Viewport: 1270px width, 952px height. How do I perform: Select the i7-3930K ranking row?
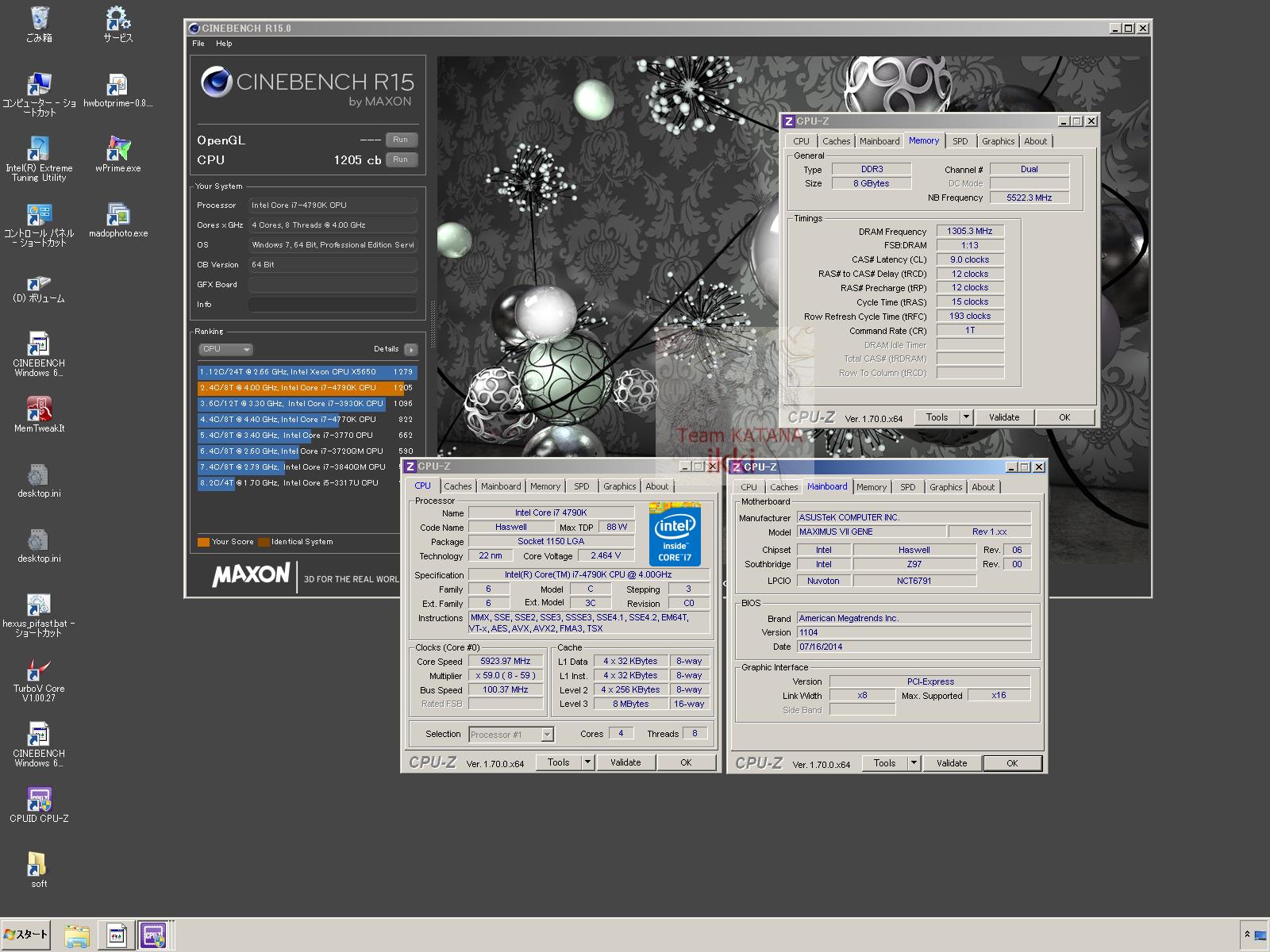point(307,404)
